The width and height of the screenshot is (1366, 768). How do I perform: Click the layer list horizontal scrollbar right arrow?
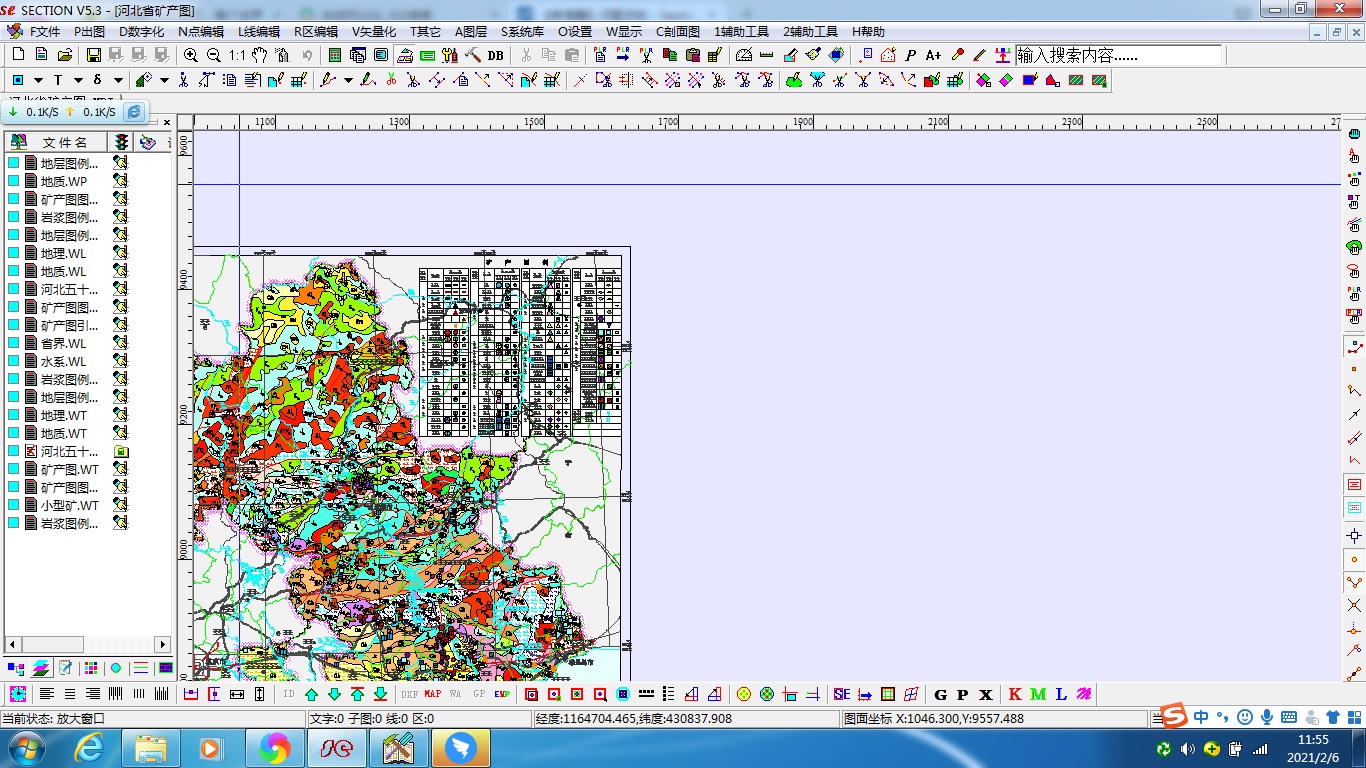click(162, 644)
